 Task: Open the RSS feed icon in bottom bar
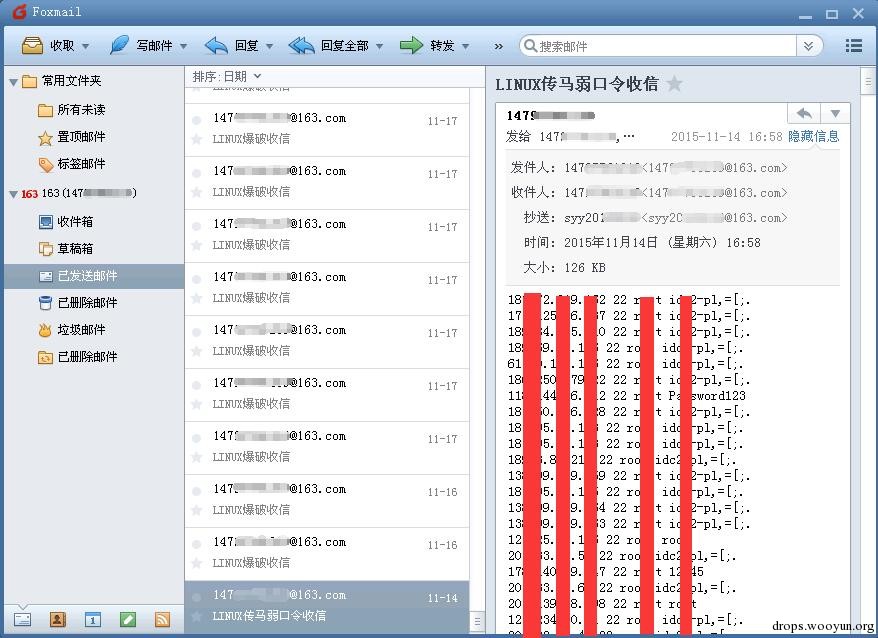pyautogui.click(x=162, y=619)
